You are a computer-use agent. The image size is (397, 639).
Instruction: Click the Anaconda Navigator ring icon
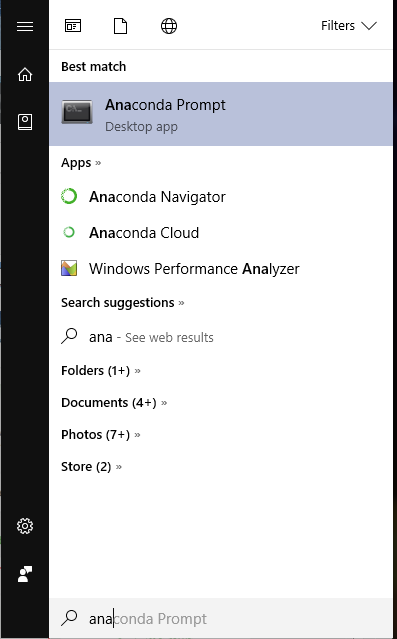coord(69,196)
